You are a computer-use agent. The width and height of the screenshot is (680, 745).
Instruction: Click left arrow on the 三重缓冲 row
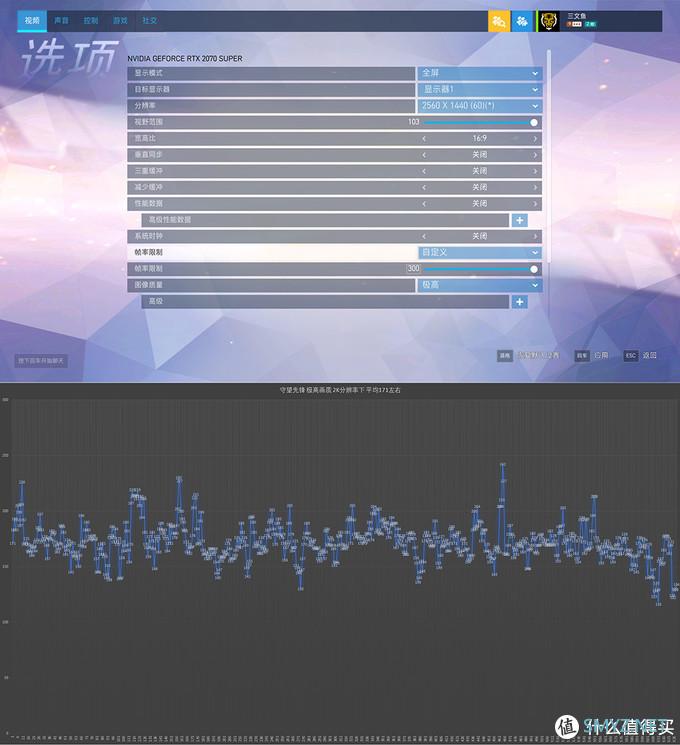[424, 171]
